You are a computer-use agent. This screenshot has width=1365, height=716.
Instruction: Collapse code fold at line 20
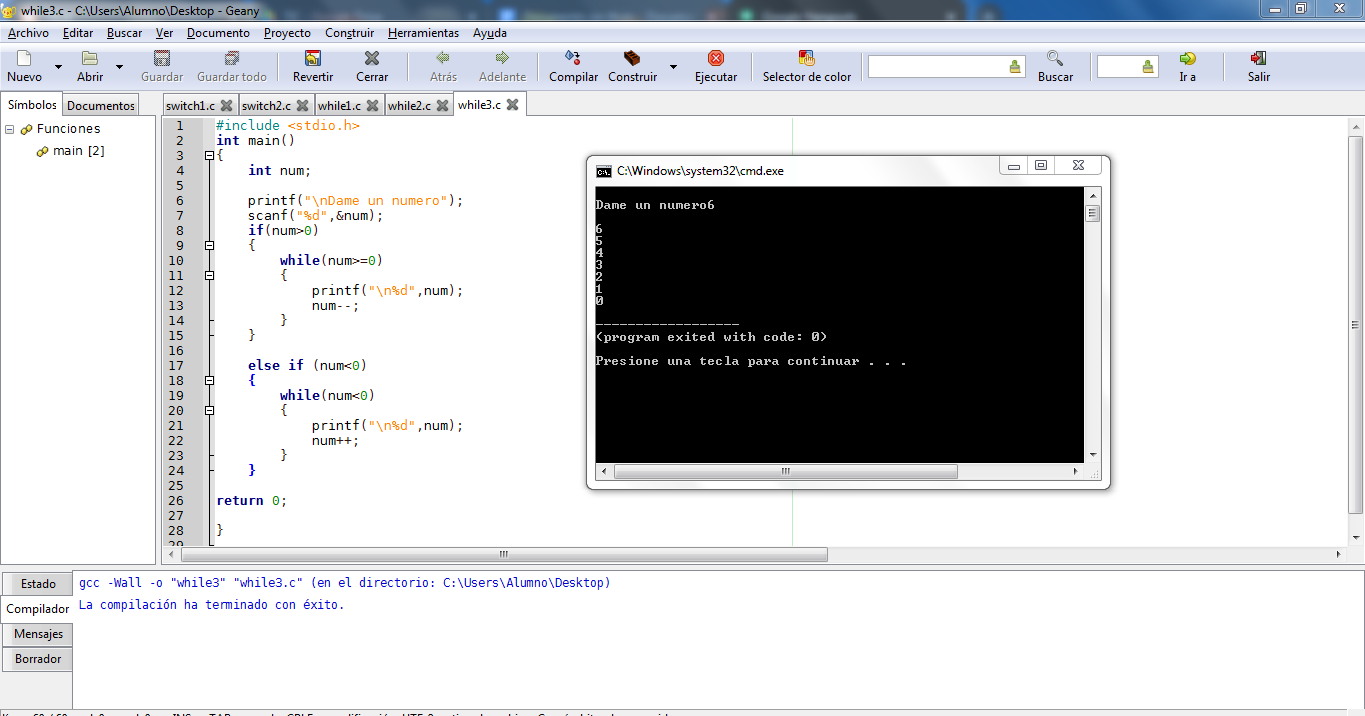(x=209, y=410)
